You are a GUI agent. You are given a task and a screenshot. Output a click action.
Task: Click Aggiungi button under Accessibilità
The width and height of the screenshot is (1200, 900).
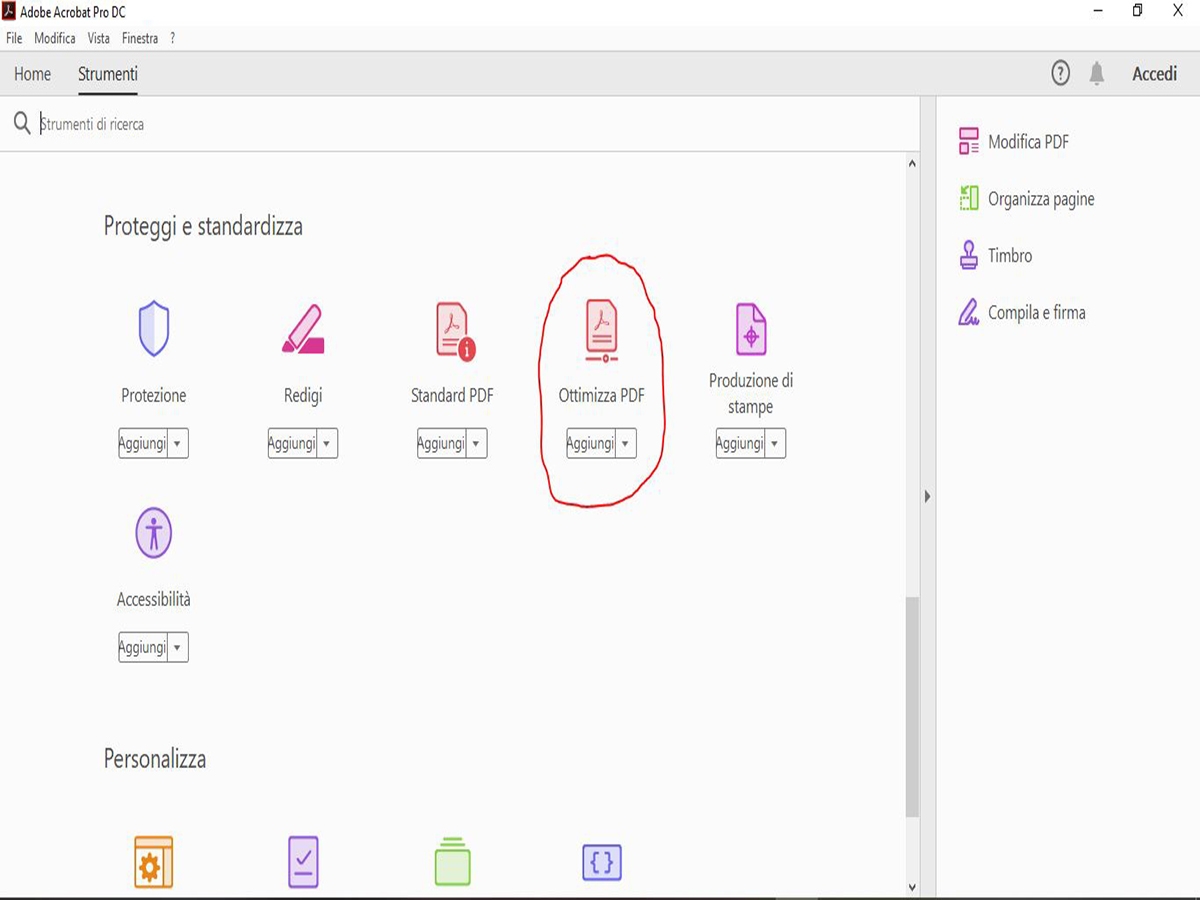143,647
